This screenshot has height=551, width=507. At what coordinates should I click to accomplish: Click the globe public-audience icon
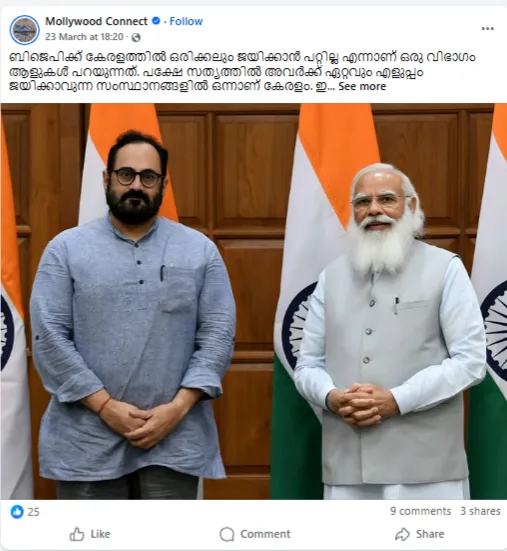pos(136,37)
